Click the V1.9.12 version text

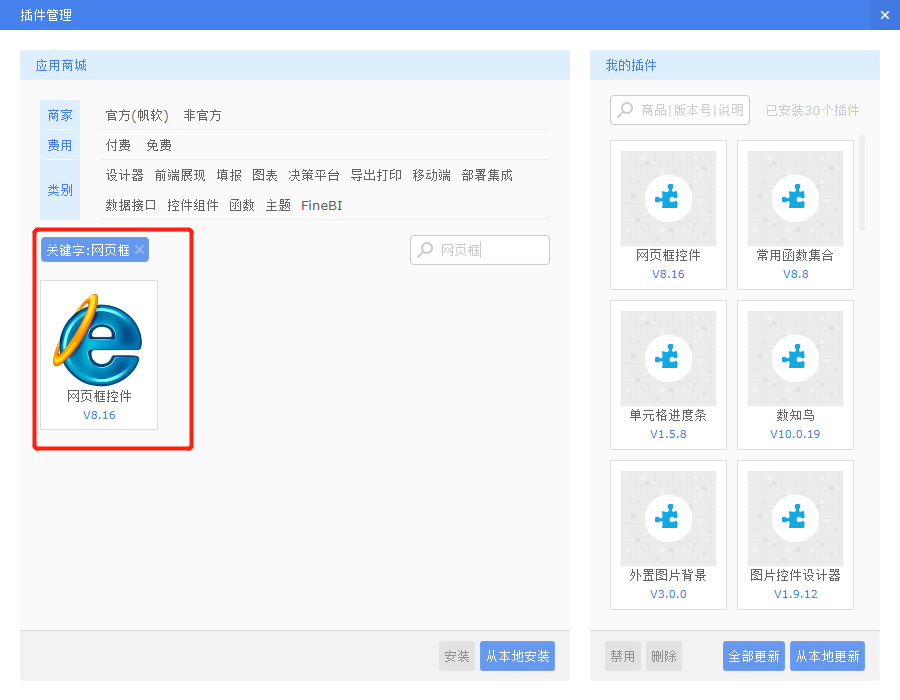tap(795, 594)
